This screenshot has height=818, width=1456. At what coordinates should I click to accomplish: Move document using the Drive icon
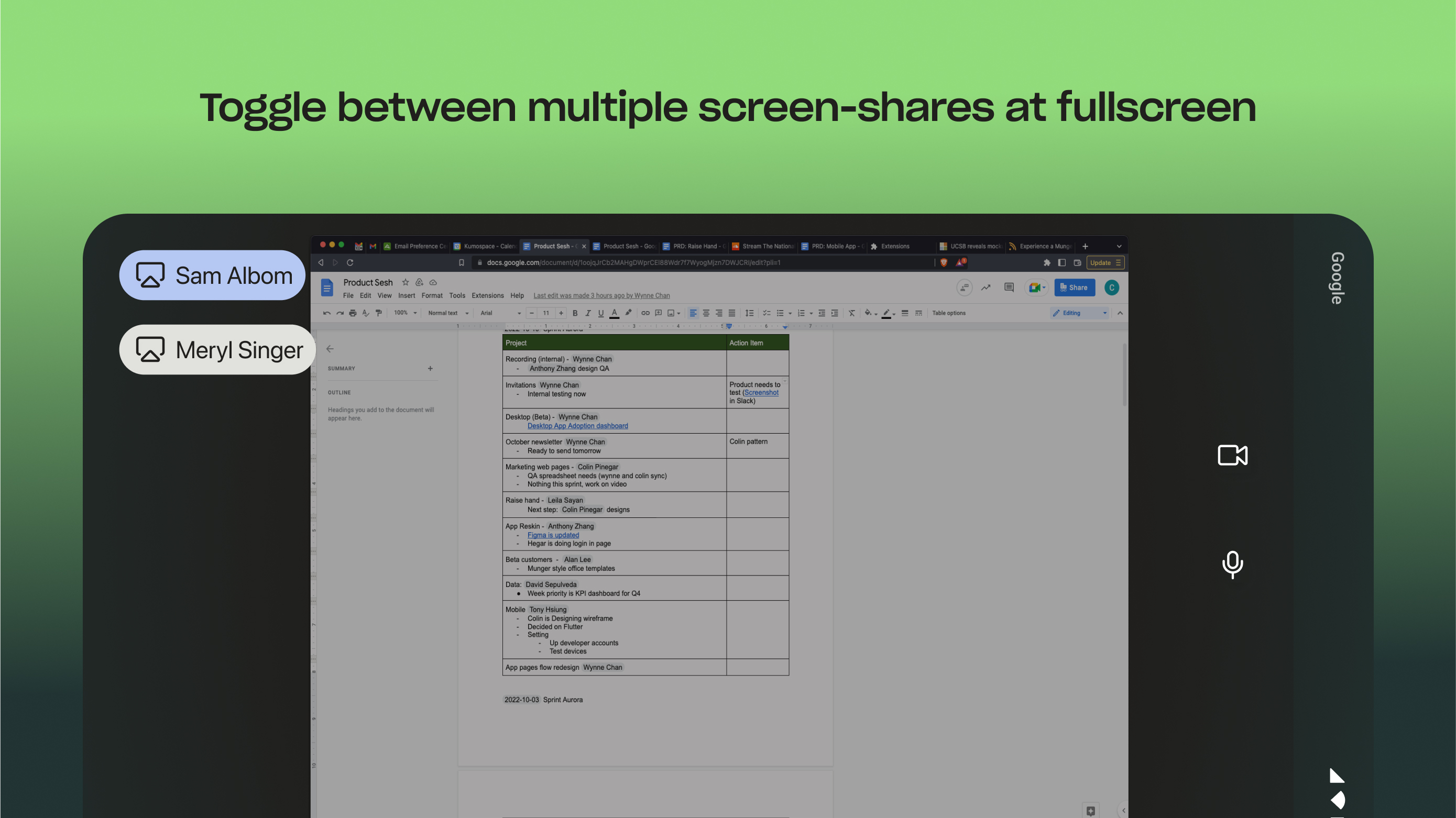pyautogui.click(x=419, y=282)
